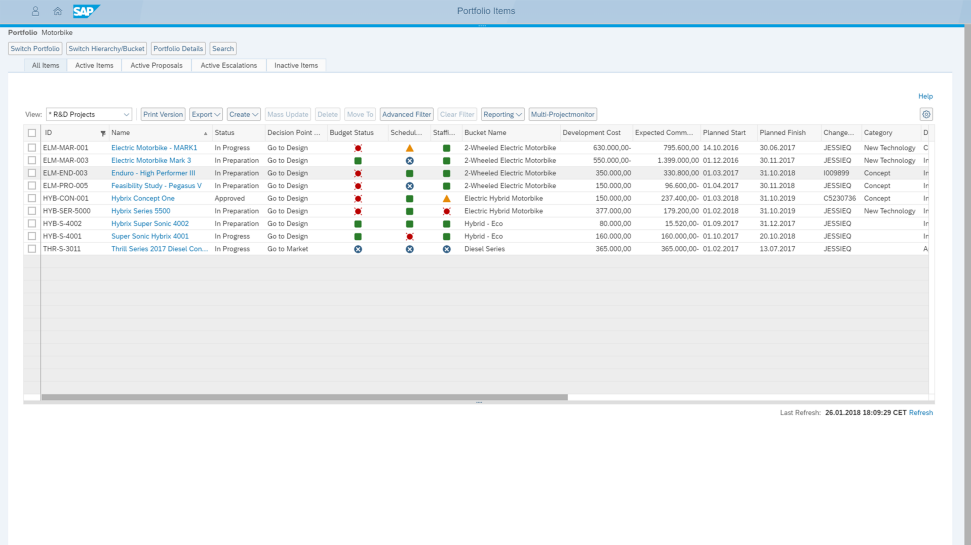Image resolution: width=971 pixels, height=545 pixels.
Task: Click red budget status icon for ELM-MAR-001
Action: coord(358,148)
